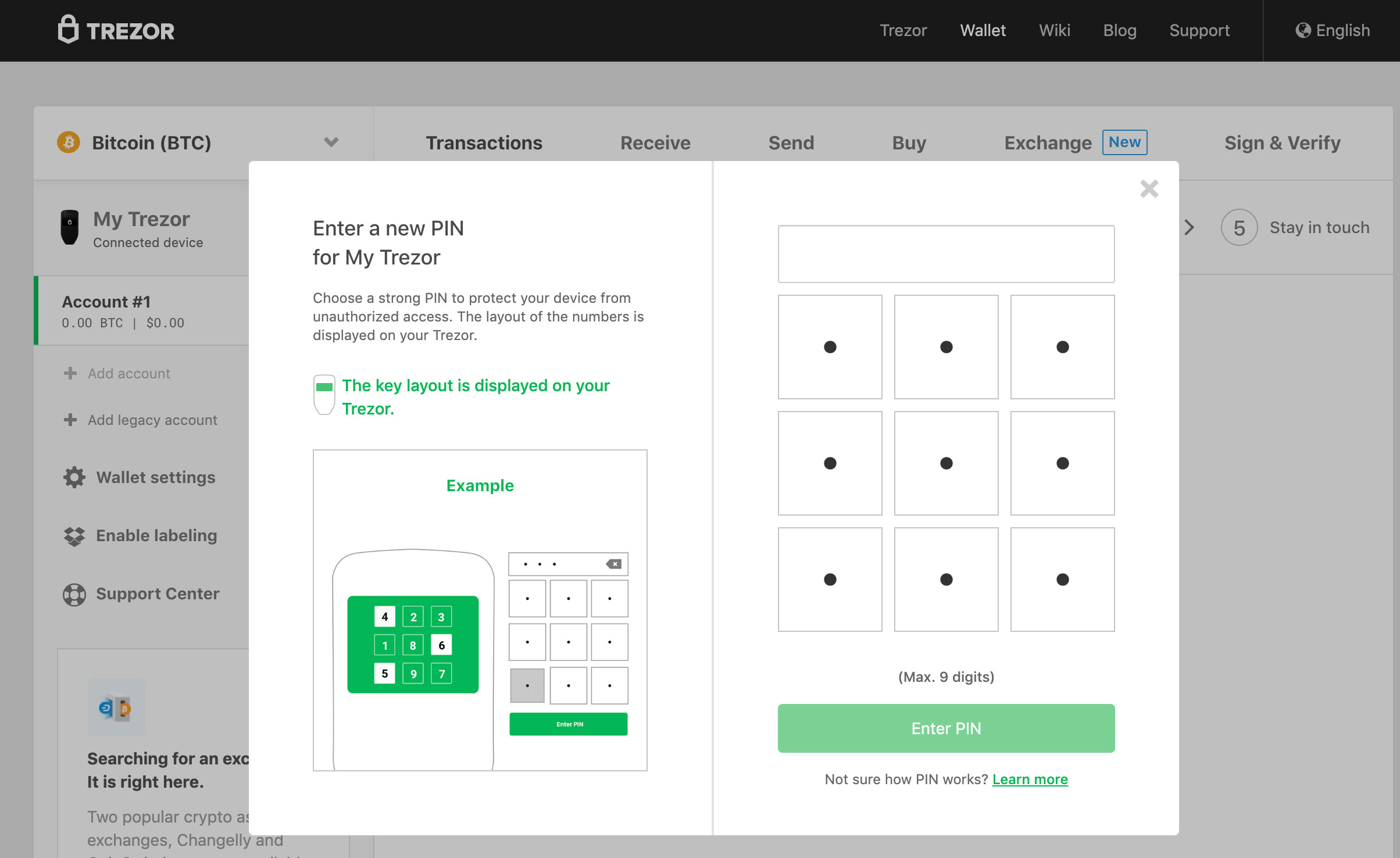Open Wallet settings
Screen dimensions: 1400x858
pyautogui.click(x=155, y=477)
